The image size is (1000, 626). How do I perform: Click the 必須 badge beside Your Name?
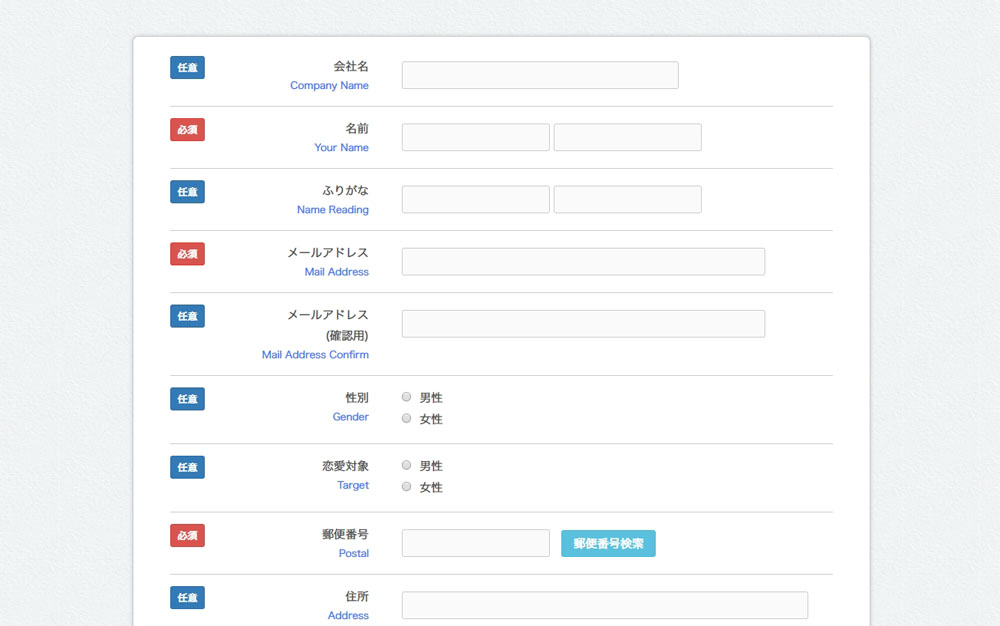click(x=188, y=129)
